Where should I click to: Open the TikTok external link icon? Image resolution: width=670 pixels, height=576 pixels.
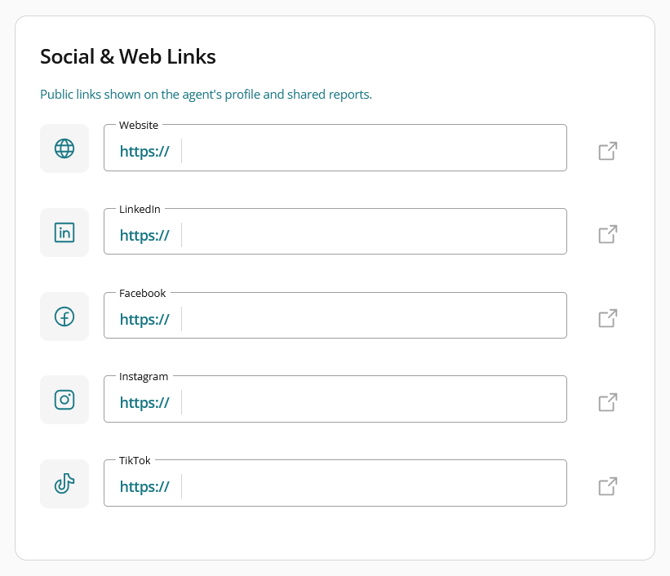[x=608, y=486]
